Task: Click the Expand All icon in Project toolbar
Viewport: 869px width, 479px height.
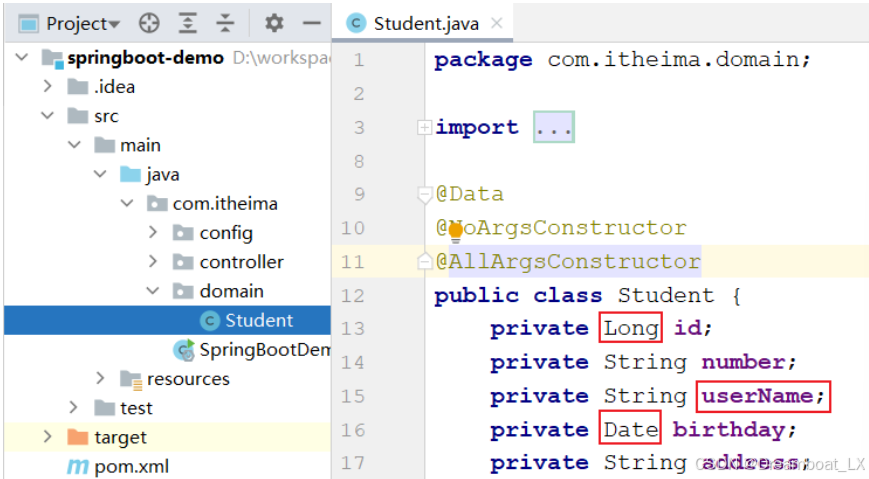Action: point(188,23)
